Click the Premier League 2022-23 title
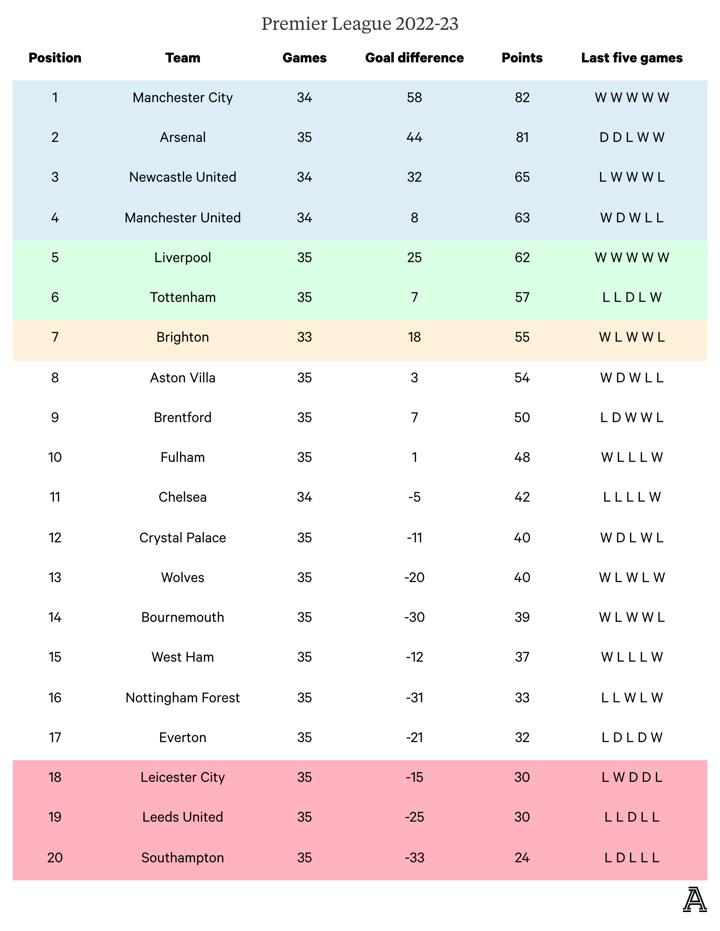 click(360, 23)
